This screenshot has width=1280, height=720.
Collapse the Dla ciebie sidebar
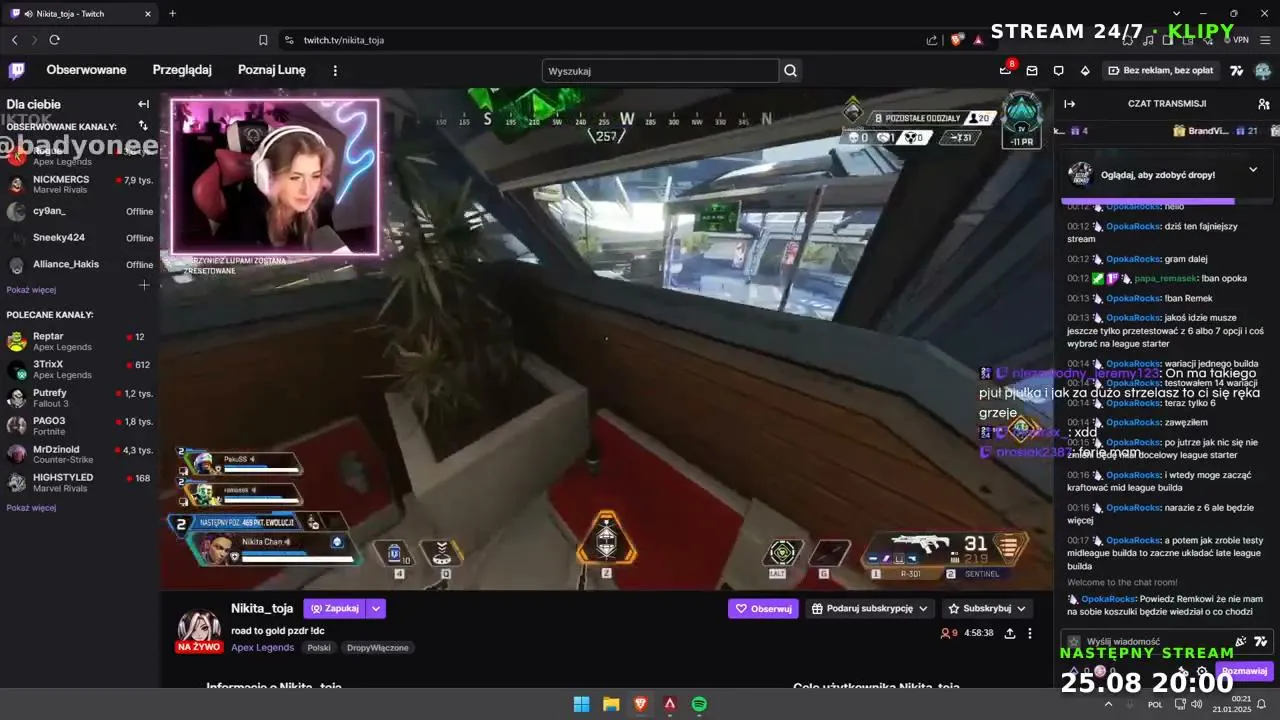coord(143,104)
